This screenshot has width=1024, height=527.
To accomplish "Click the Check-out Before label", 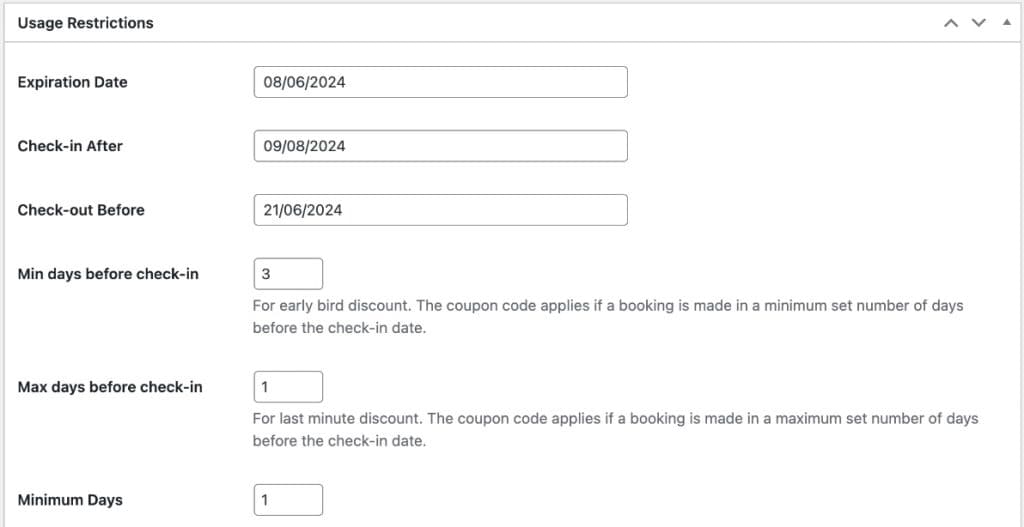I will click(81, 210).
